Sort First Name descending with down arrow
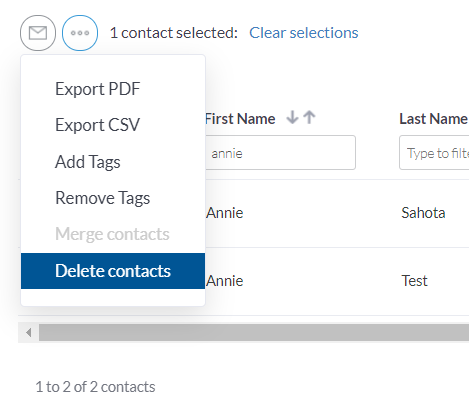Viewport: 469px width, 410px height. click(292, 118)
